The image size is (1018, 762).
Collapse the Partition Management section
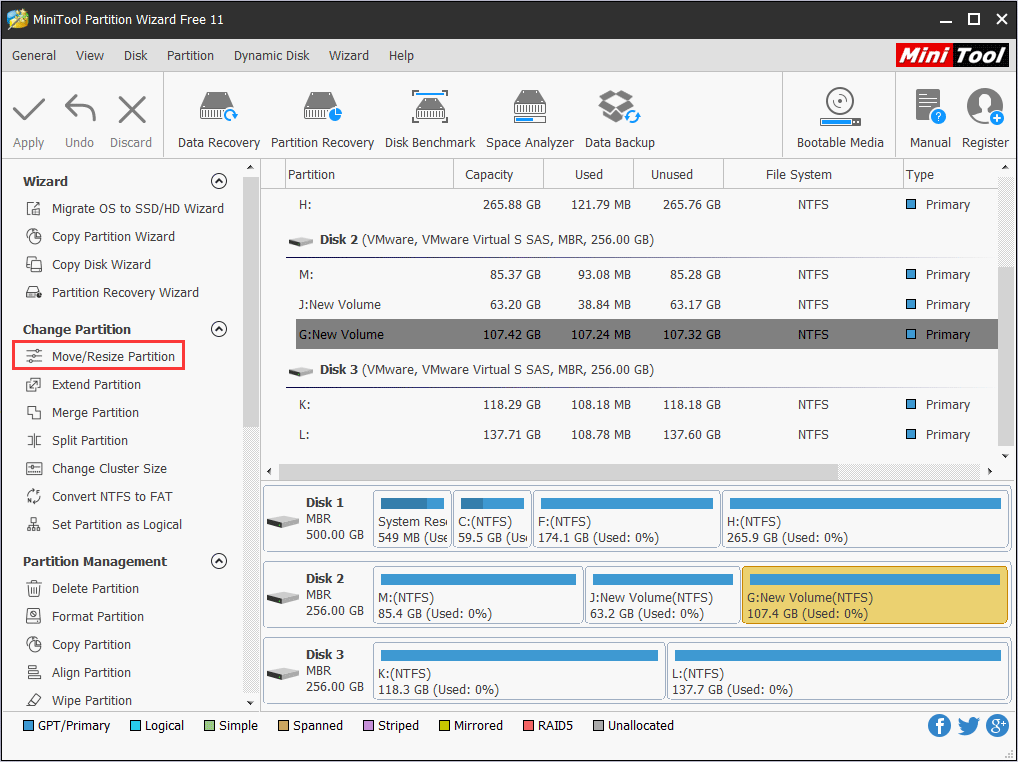[x=219, y=561]
